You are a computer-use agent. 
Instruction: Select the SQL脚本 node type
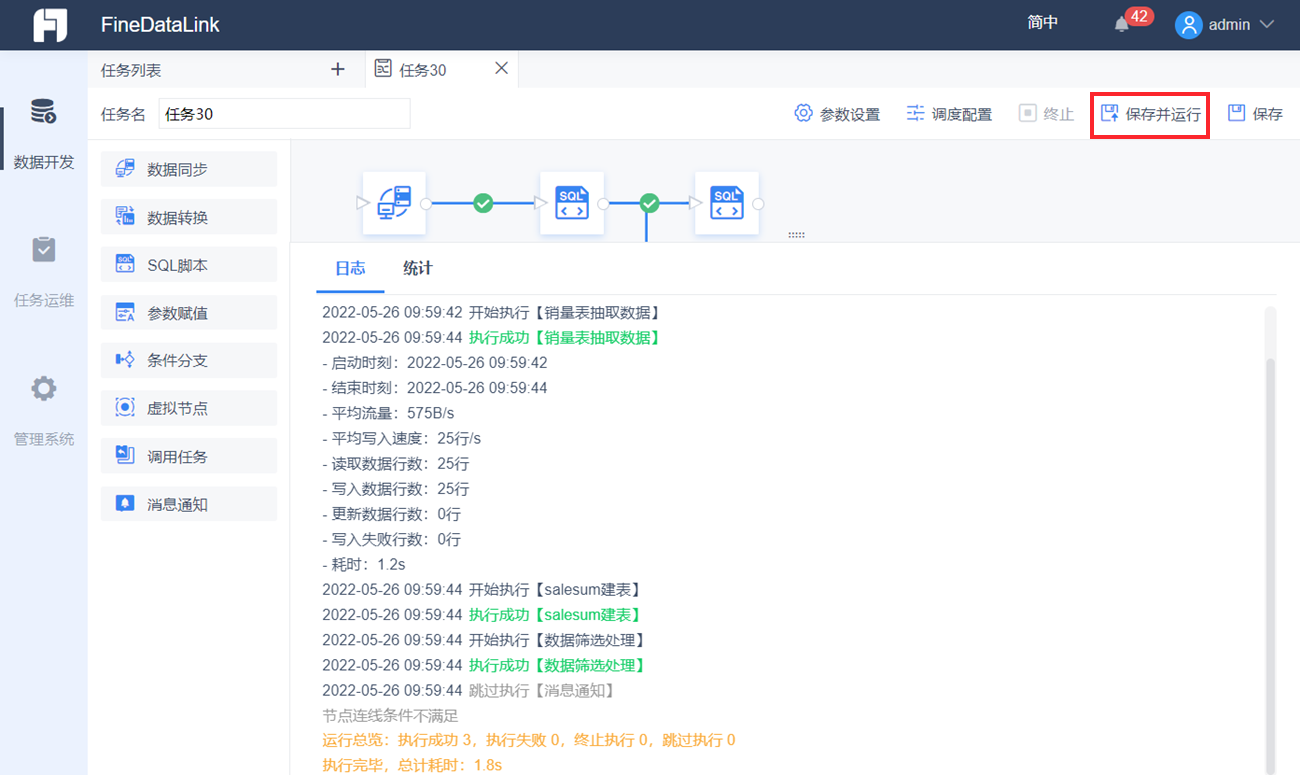pyautogui.click(x=189, y=265)
